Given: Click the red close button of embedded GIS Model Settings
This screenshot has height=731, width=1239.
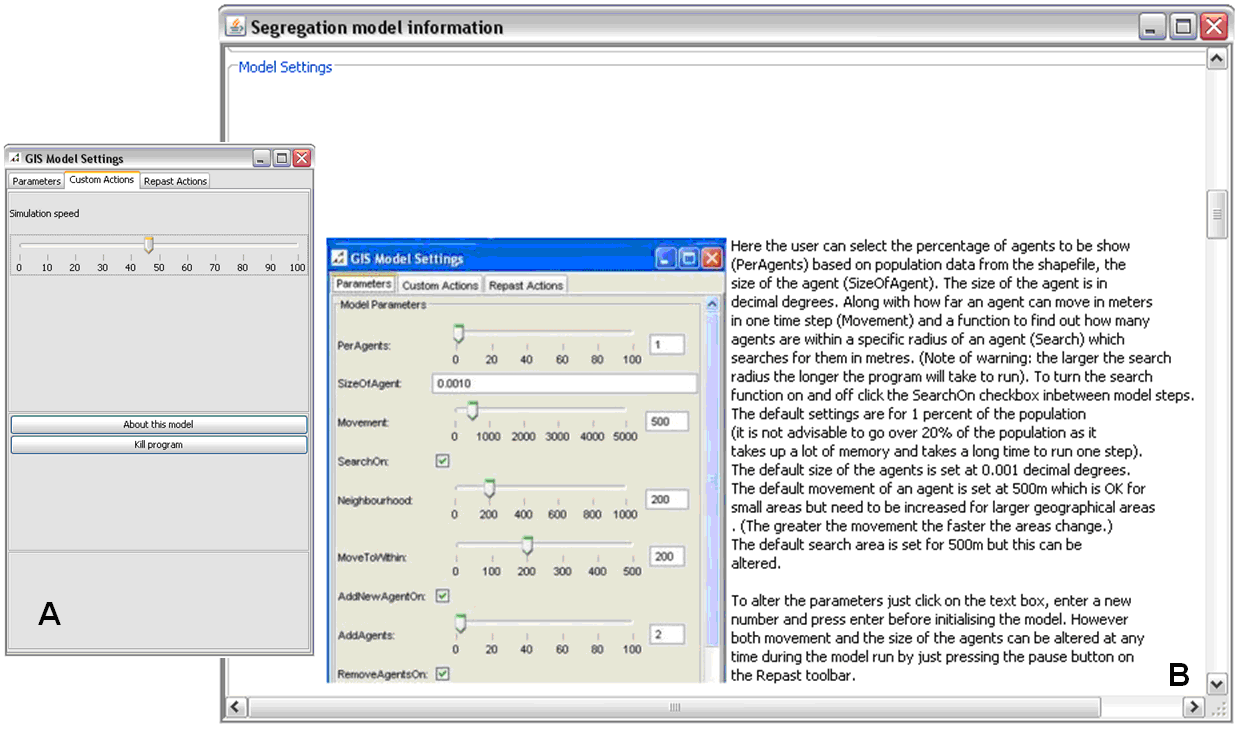Looking at the screenshot, I should click(711, 259).
